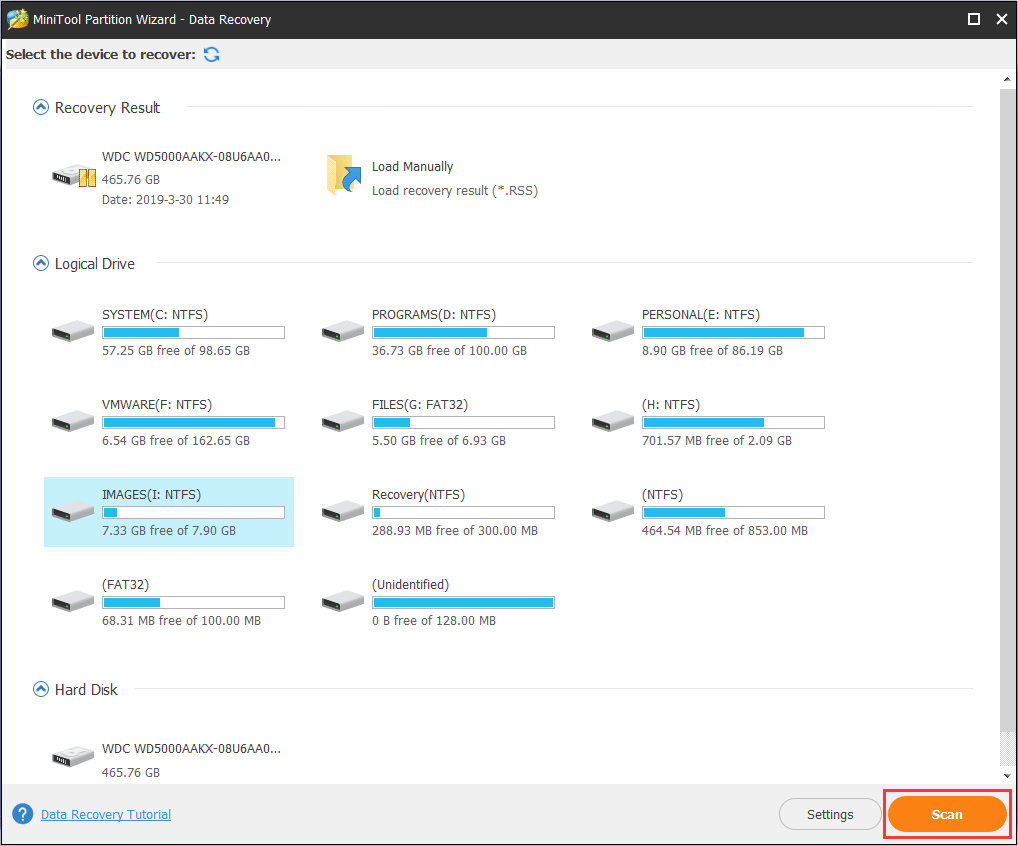This screenshot has width=1018, height=846.
Task: Collapse the Recovery Result section
Action: coord(40,107)
